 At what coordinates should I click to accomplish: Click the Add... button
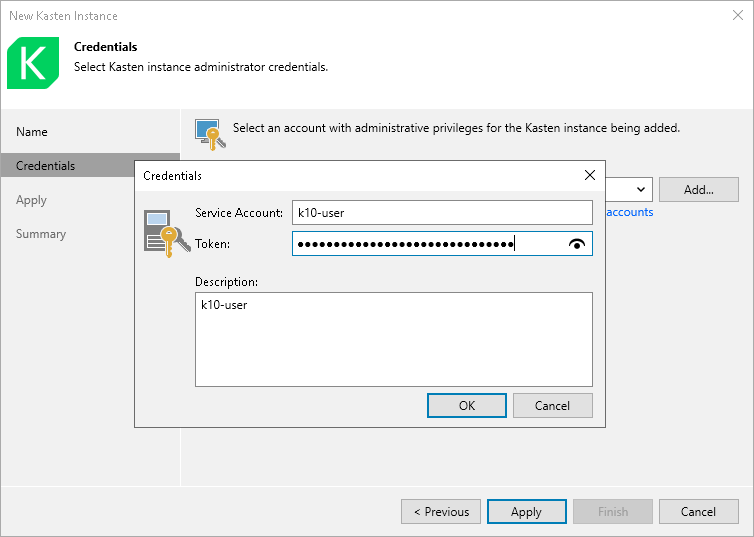(x=699, y=189)
